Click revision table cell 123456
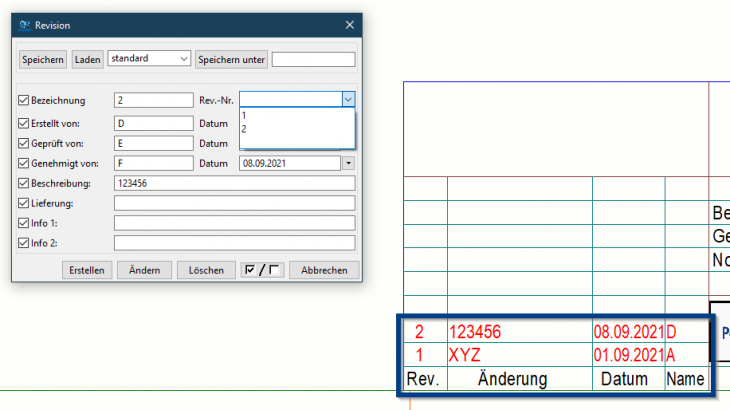 point(475,332)
